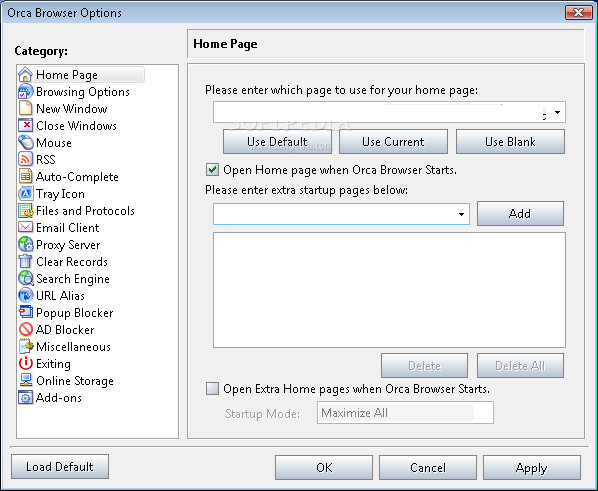Click the Online Storage computer icon

point(26,380)
